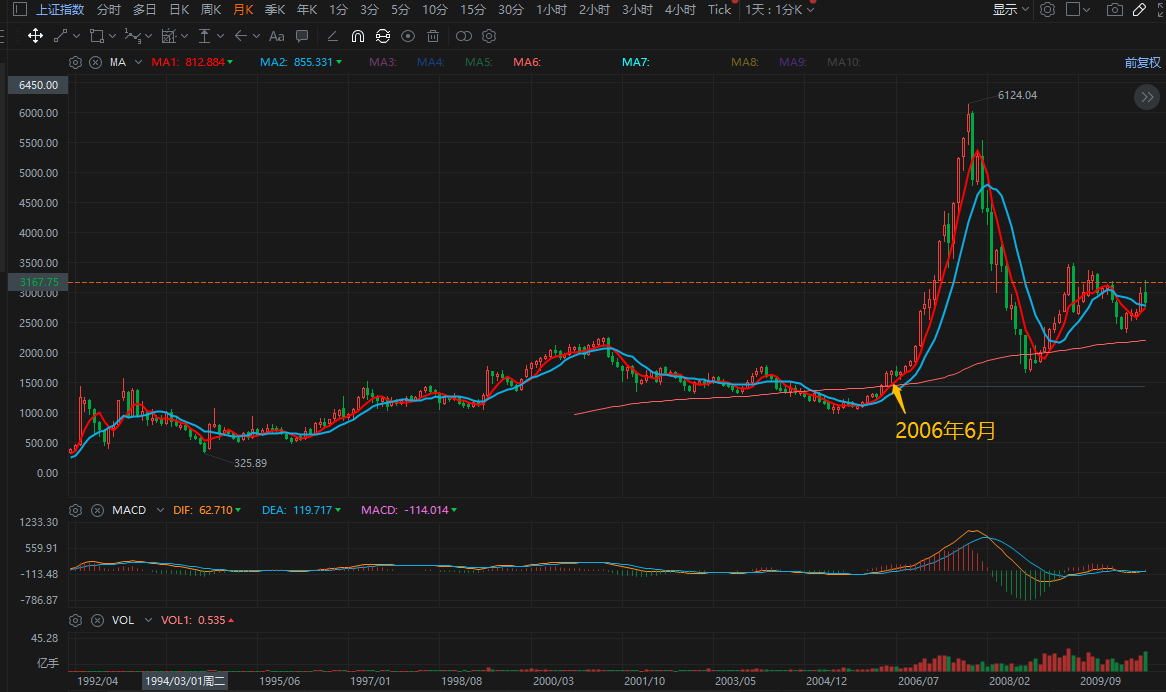Click the 前复权 adjustment link
The image size is (1166, 692).
point(1142,62)
